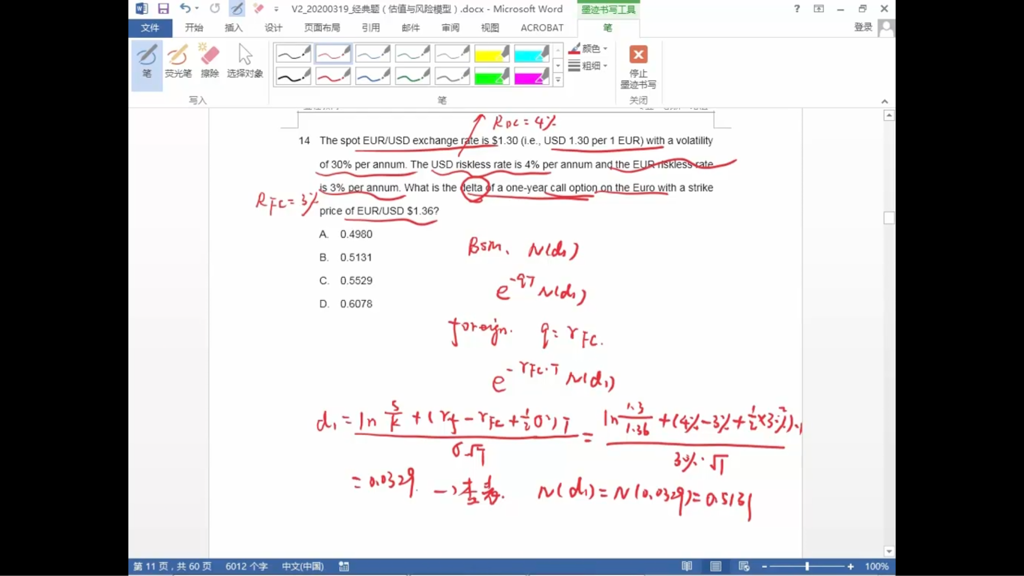Screen dimensions: 1024x576
Task: Expand the full pen gallery list
Action: (x=558, y=80)
